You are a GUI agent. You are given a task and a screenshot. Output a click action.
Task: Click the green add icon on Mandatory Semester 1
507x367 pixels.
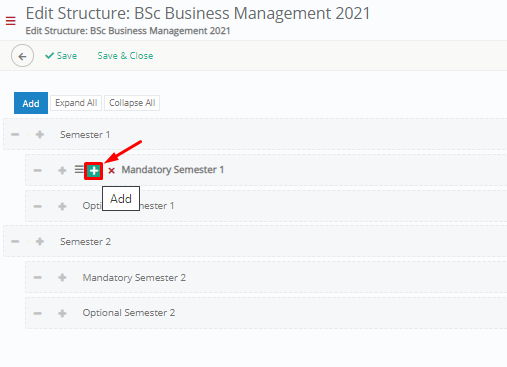click(94, 171)
